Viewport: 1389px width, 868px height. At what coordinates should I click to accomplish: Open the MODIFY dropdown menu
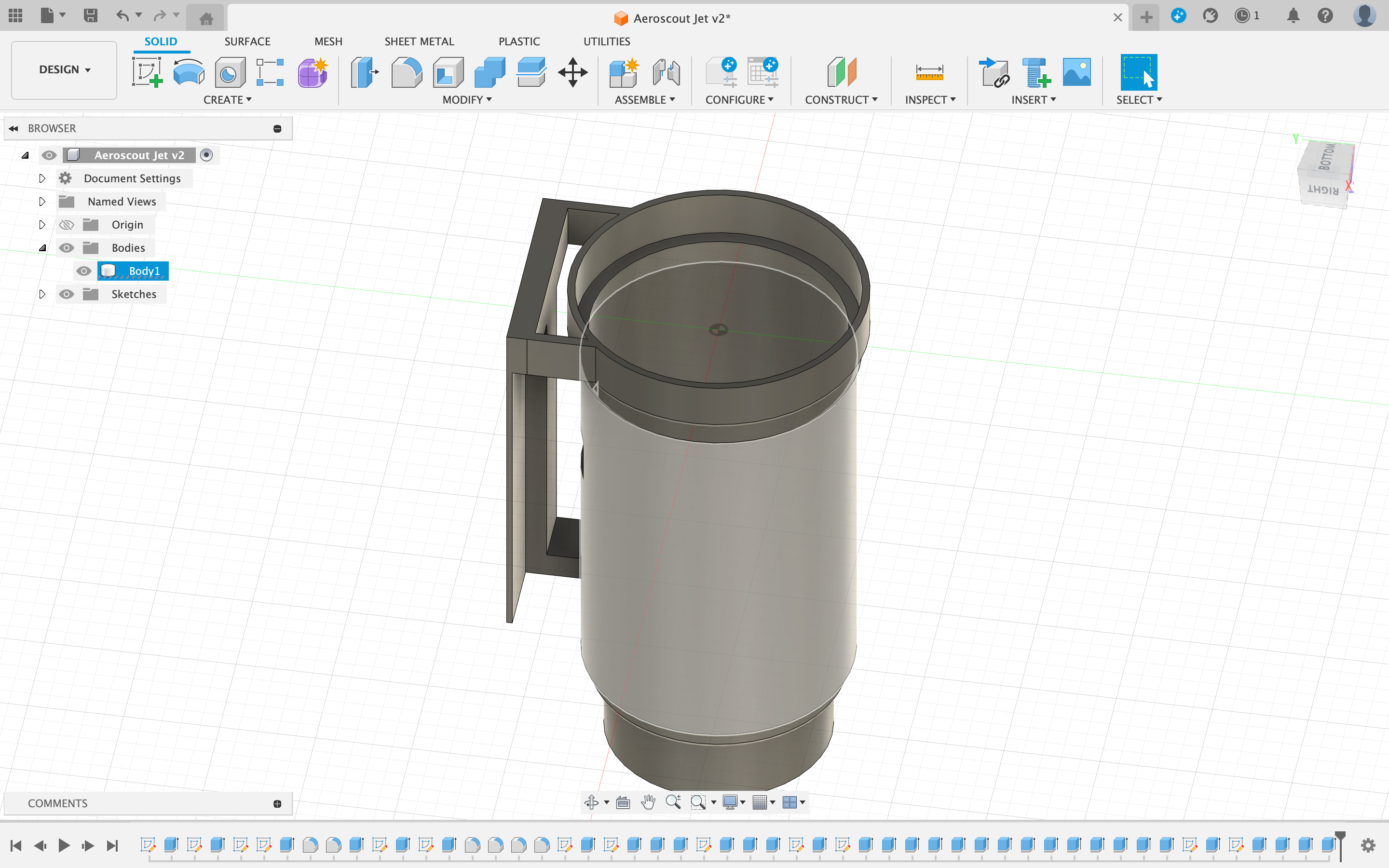pos(467,100)
